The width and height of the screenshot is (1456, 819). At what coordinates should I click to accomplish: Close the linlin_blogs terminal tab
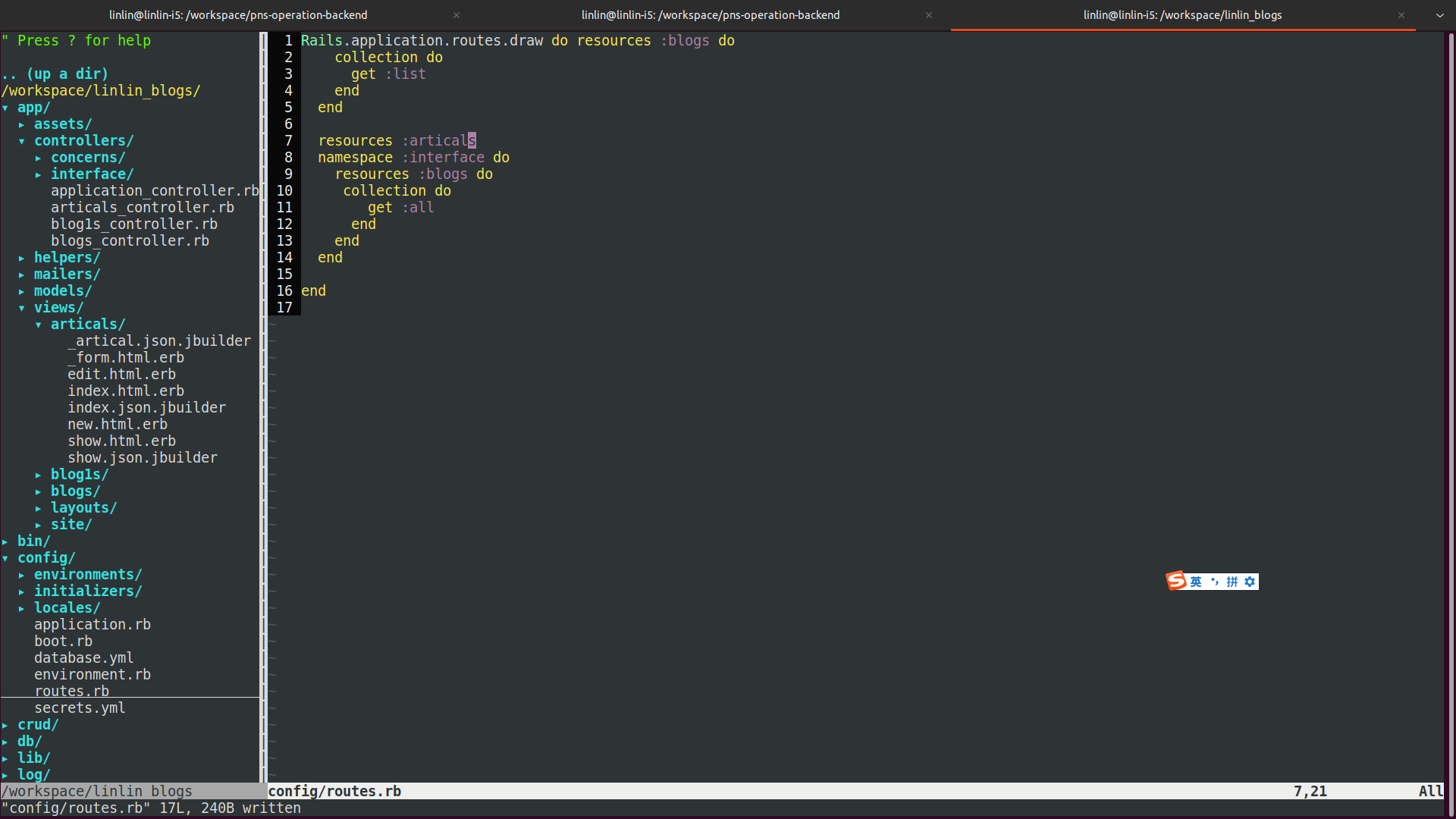pos(1401,15)
